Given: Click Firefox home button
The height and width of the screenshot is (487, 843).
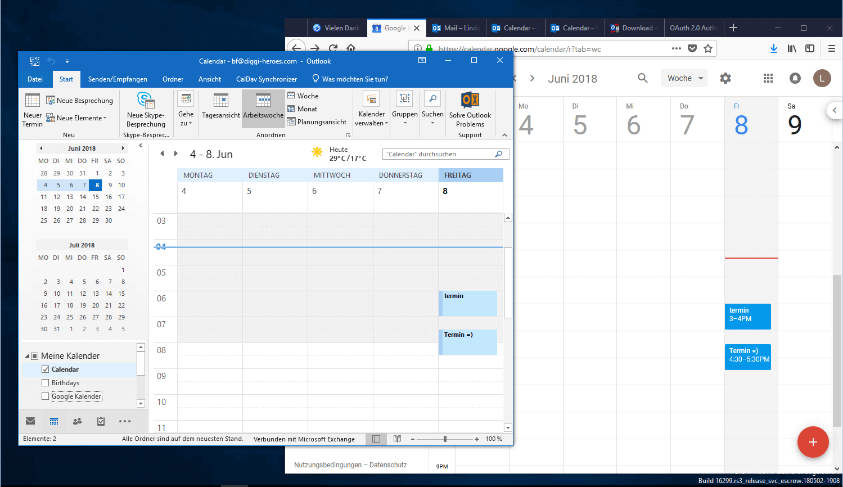Looking at the screenshot, I should 351,48.
